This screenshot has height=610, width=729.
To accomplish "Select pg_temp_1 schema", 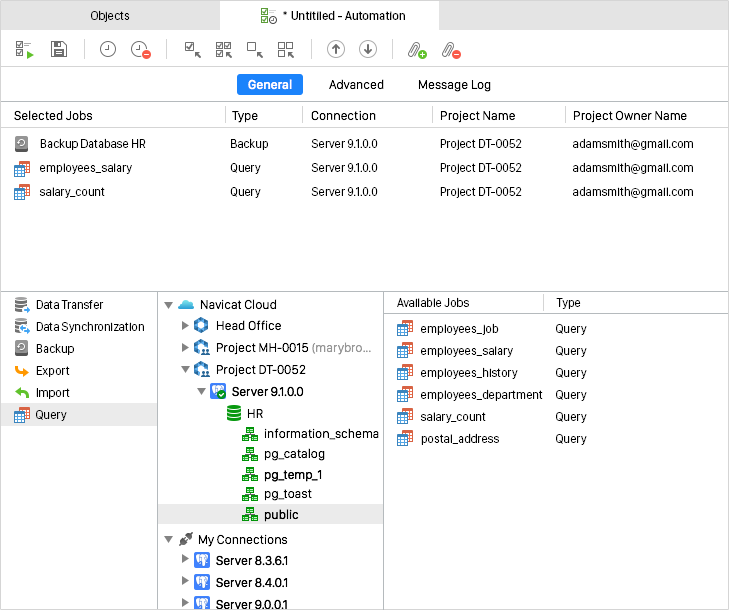I will [x=293, y=474].
